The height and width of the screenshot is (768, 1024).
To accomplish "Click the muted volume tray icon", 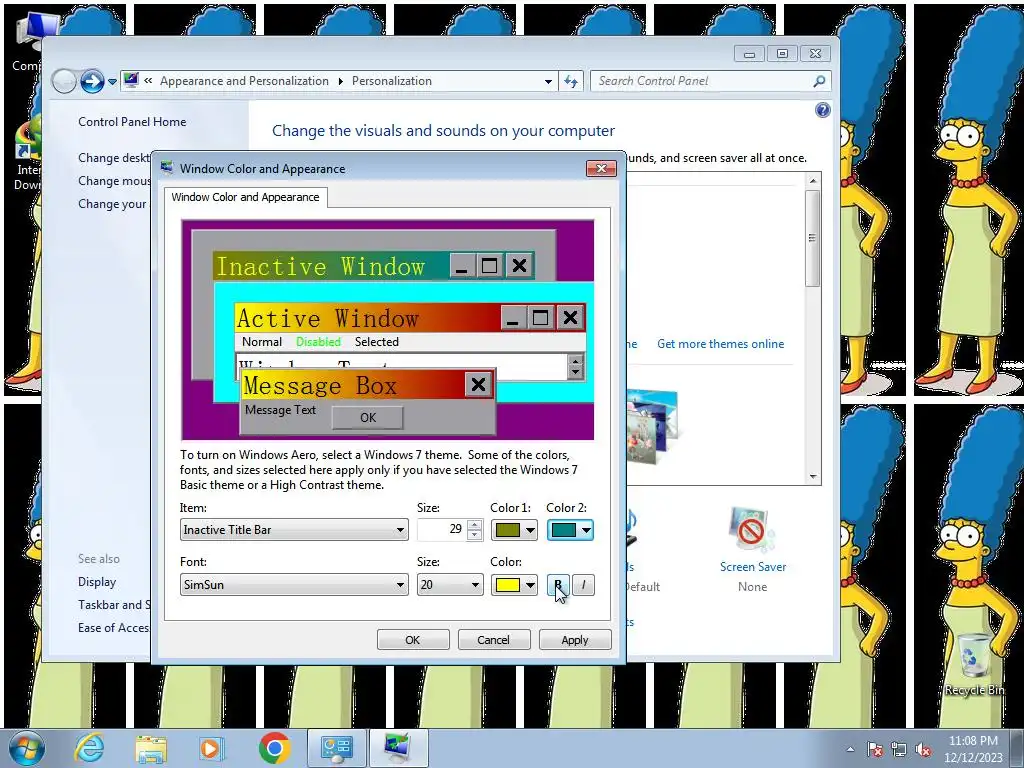I will (x=923, y=749).
